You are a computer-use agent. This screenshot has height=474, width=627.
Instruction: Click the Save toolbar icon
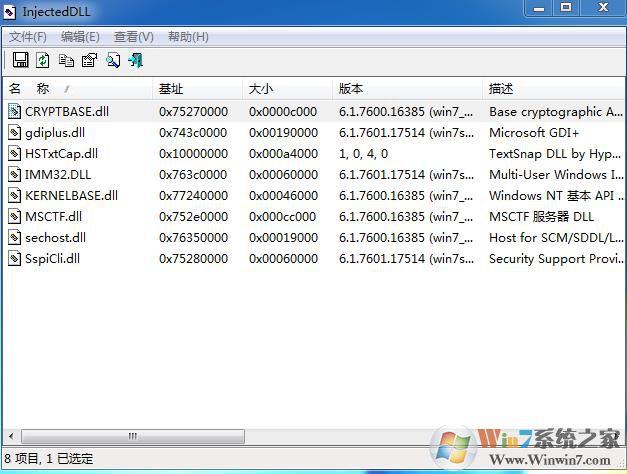point(20,61)
